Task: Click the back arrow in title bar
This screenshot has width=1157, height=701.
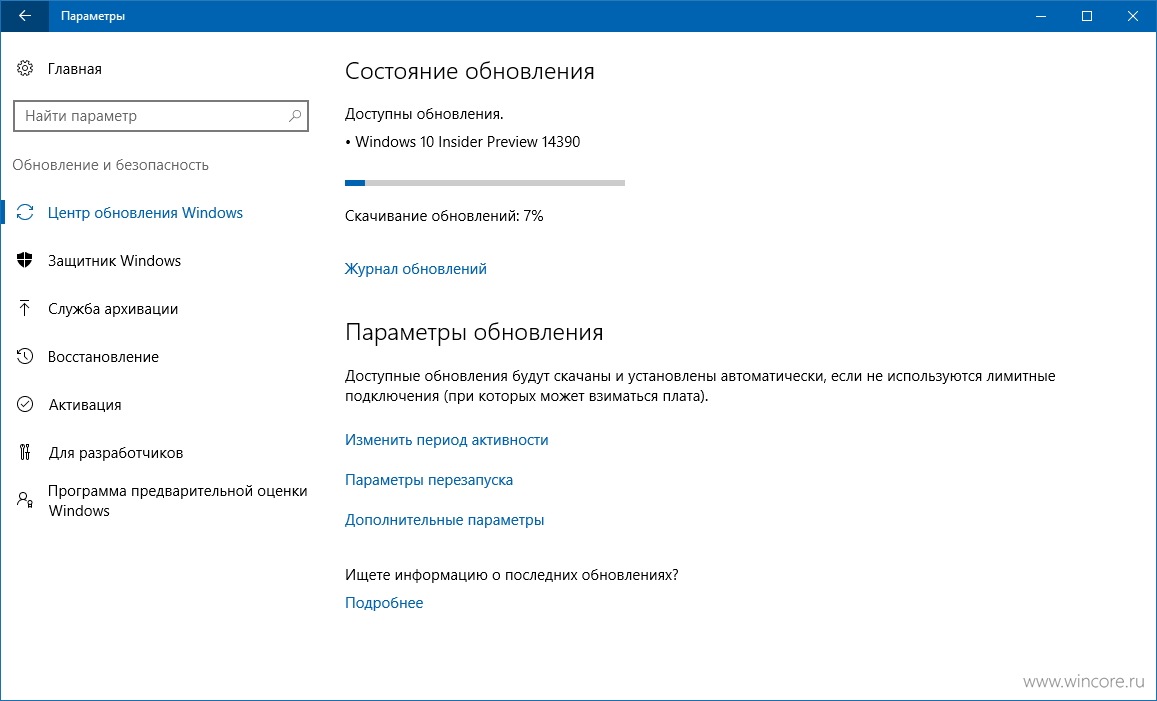Action: tap(24, 15)
